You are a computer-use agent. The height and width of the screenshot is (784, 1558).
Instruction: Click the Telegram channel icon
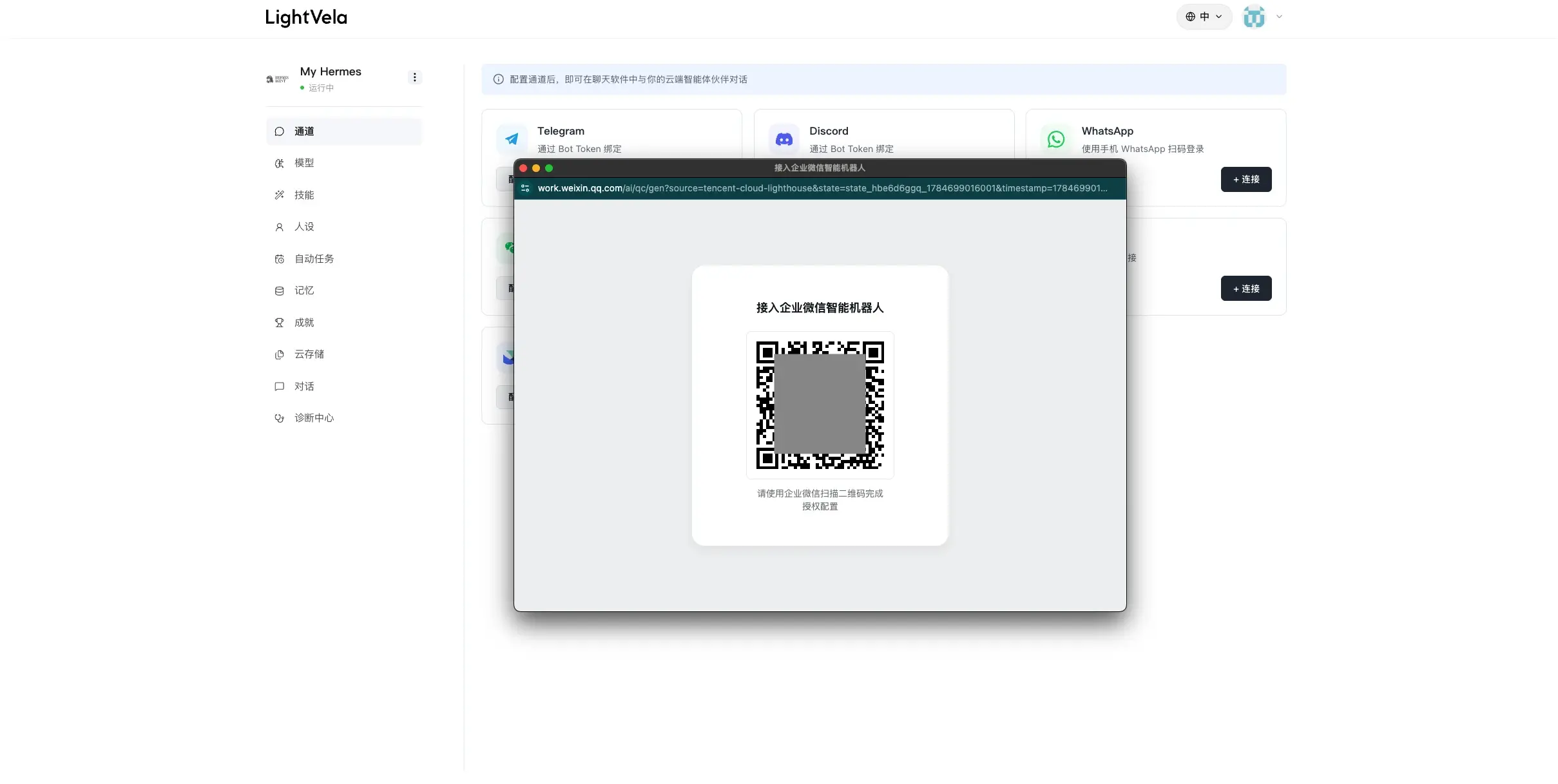pyautogui.click(x=512, y=139)
